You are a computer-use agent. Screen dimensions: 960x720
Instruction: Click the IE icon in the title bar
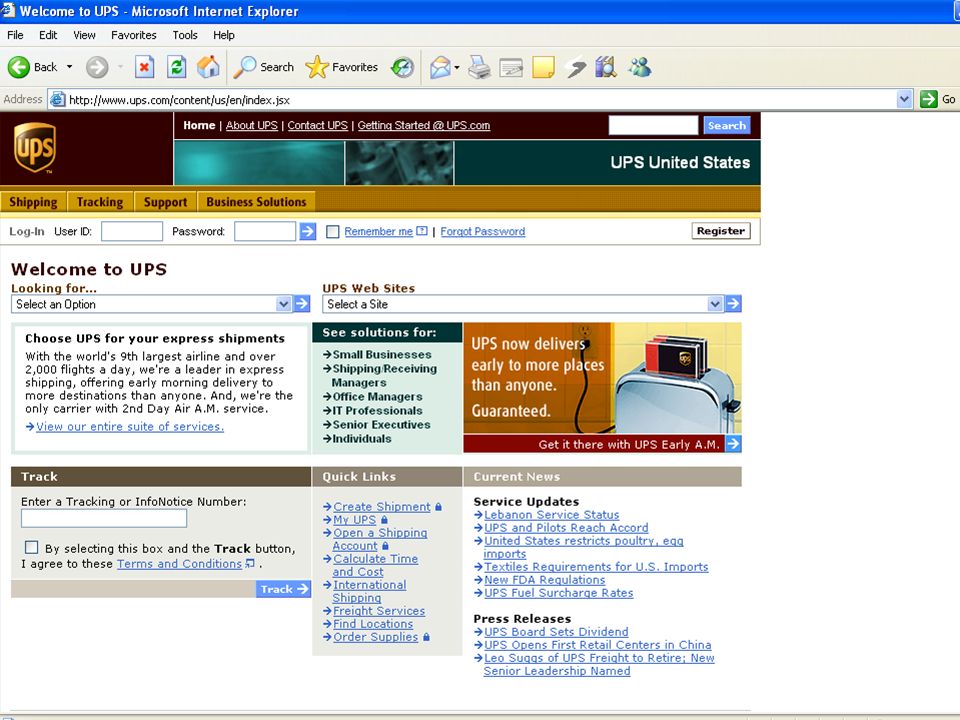[8, 10]
